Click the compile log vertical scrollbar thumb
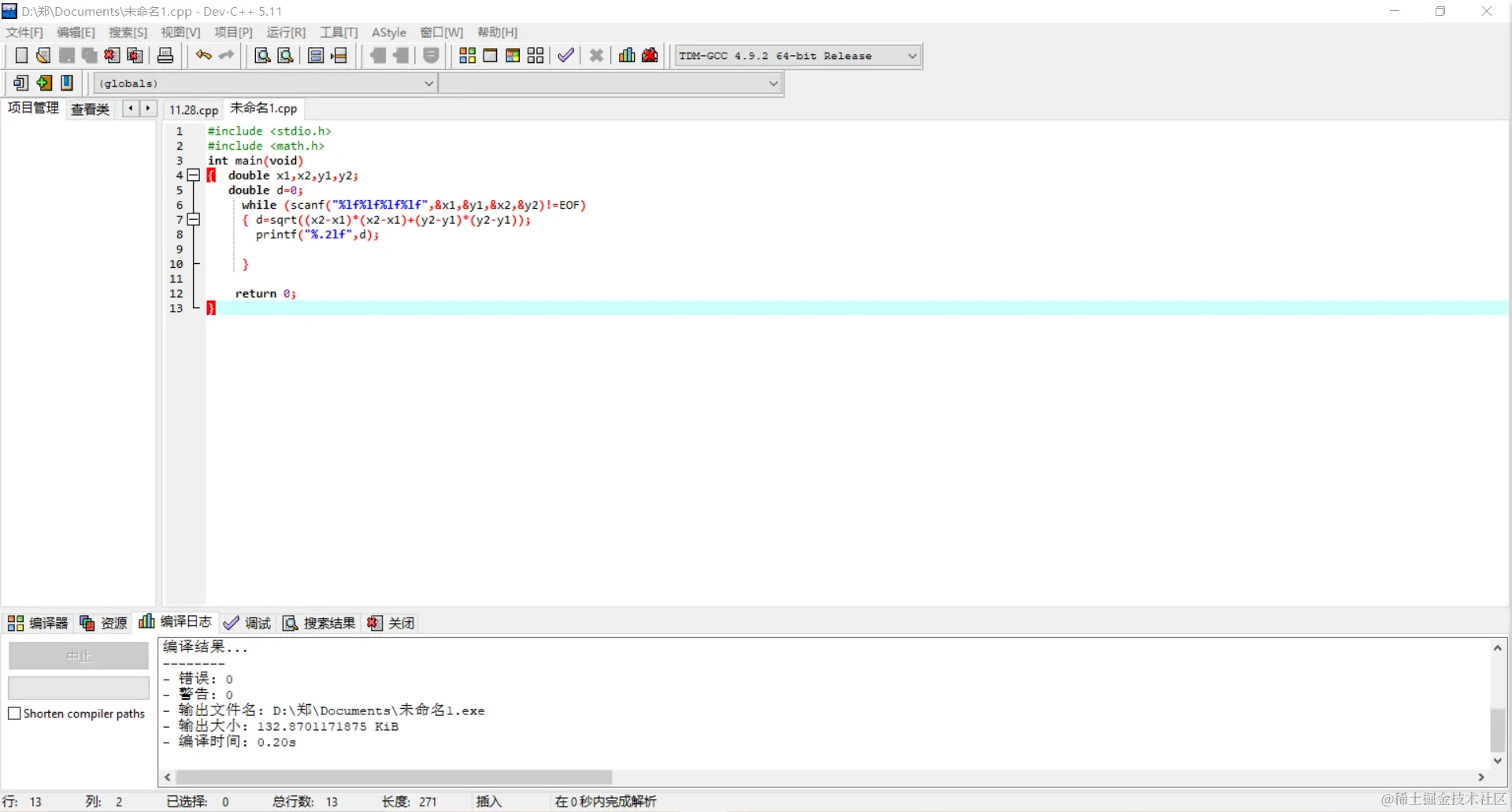 (x=1498, y=729)
